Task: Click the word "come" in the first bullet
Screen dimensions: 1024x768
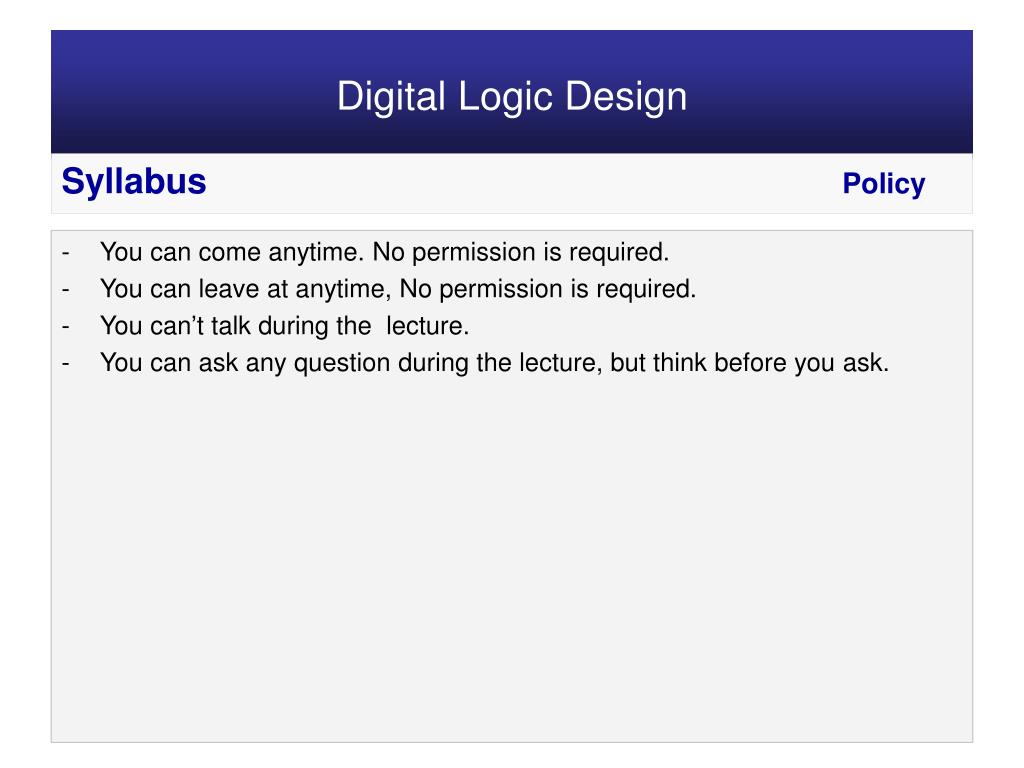Action: coord(229,253)
